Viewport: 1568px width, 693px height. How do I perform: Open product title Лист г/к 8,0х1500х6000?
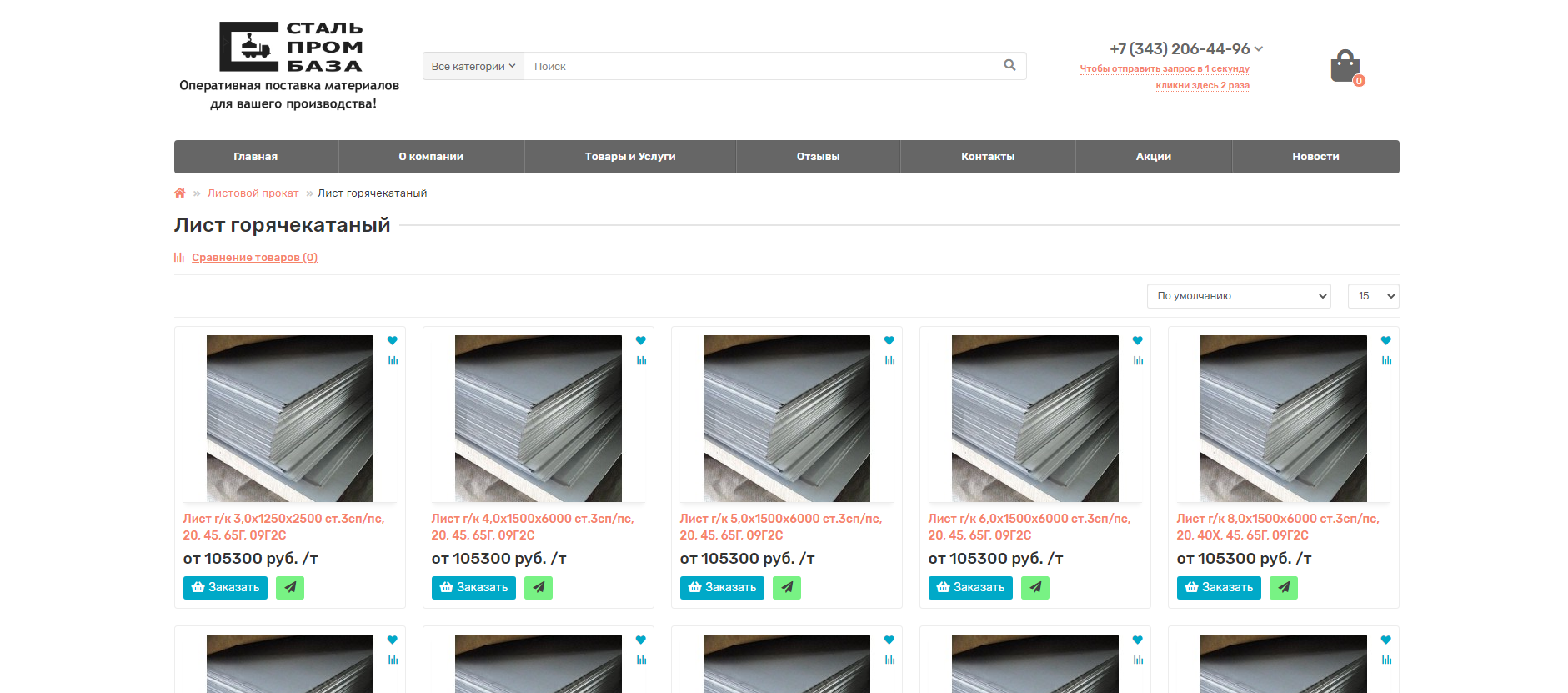pyautogui.click(x=1278, y=527)
